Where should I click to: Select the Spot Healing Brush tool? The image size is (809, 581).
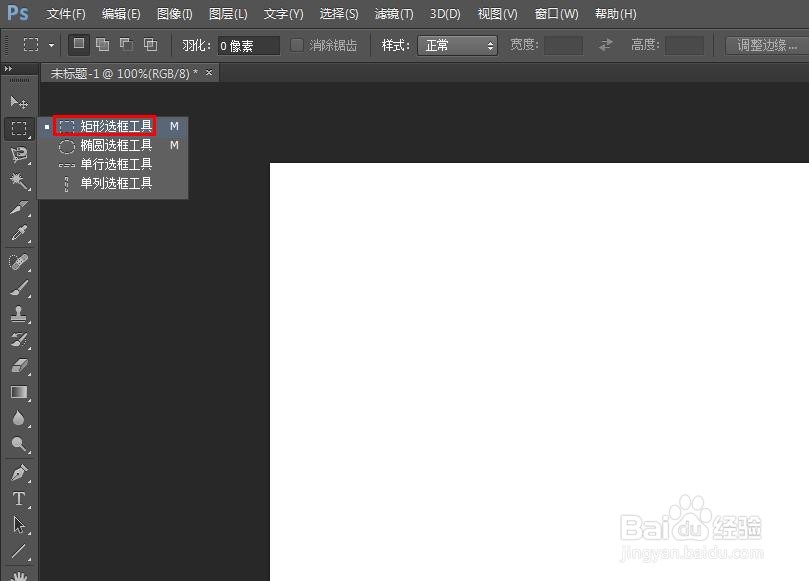pos(18,261)
